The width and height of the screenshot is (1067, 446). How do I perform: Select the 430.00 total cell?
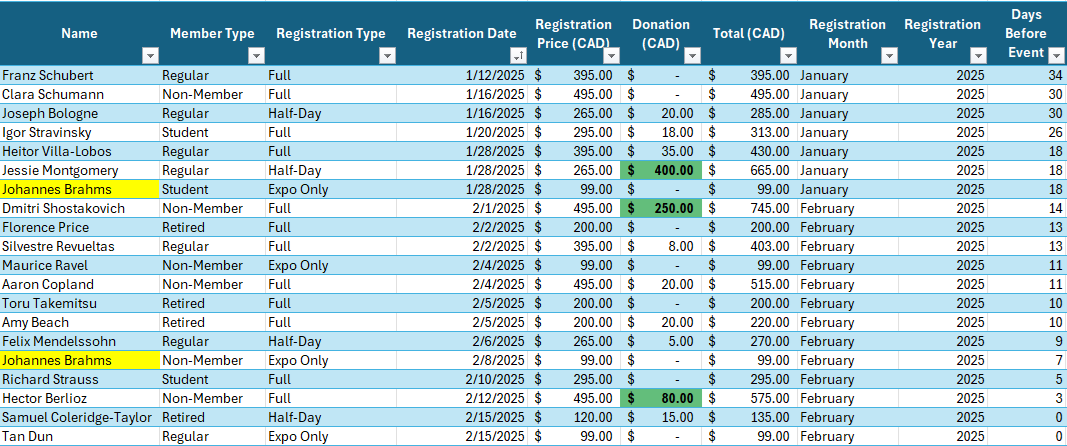coord(750,151)
